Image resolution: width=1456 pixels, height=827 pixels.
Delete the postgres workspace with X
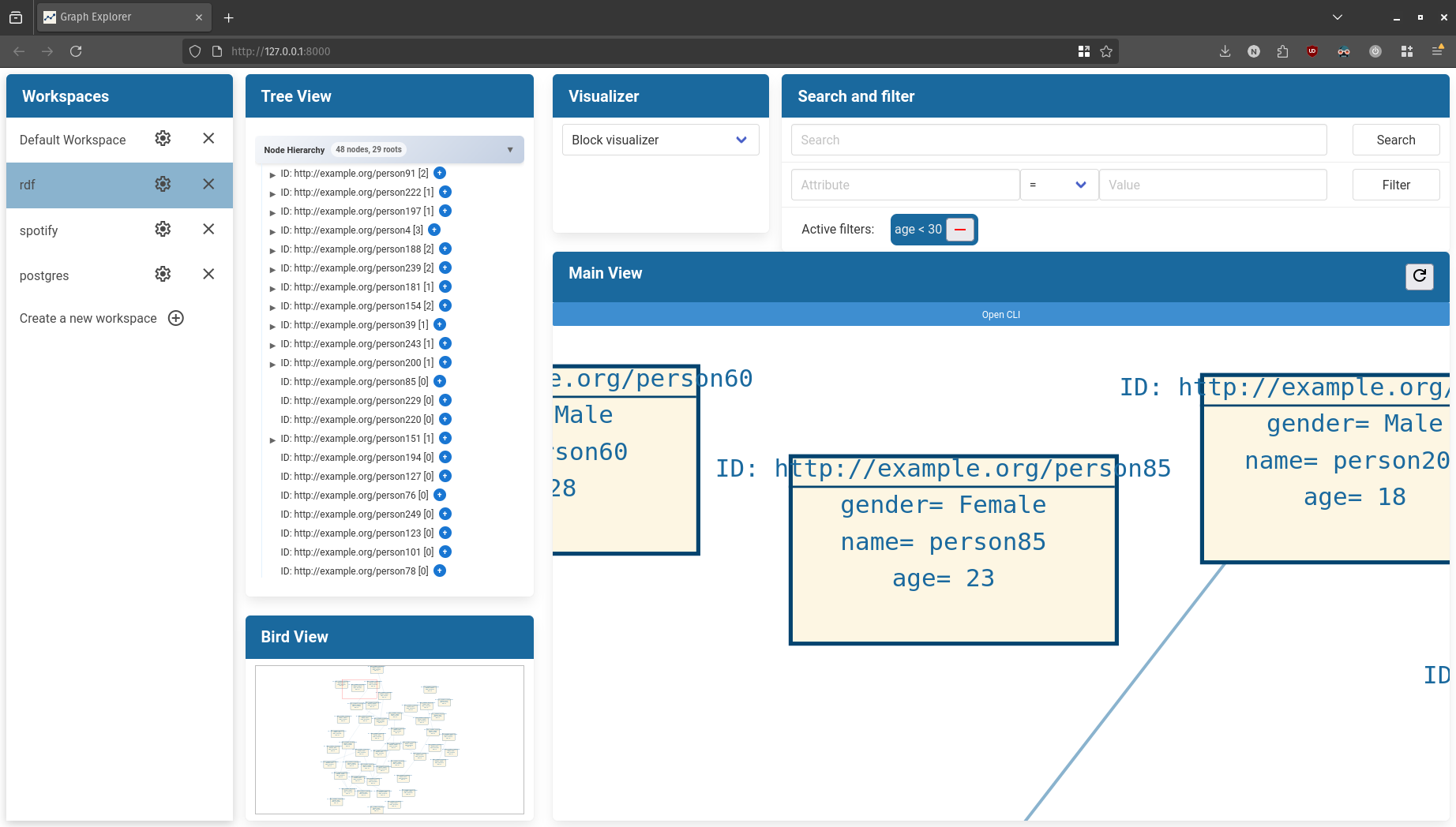click(208, 274)
